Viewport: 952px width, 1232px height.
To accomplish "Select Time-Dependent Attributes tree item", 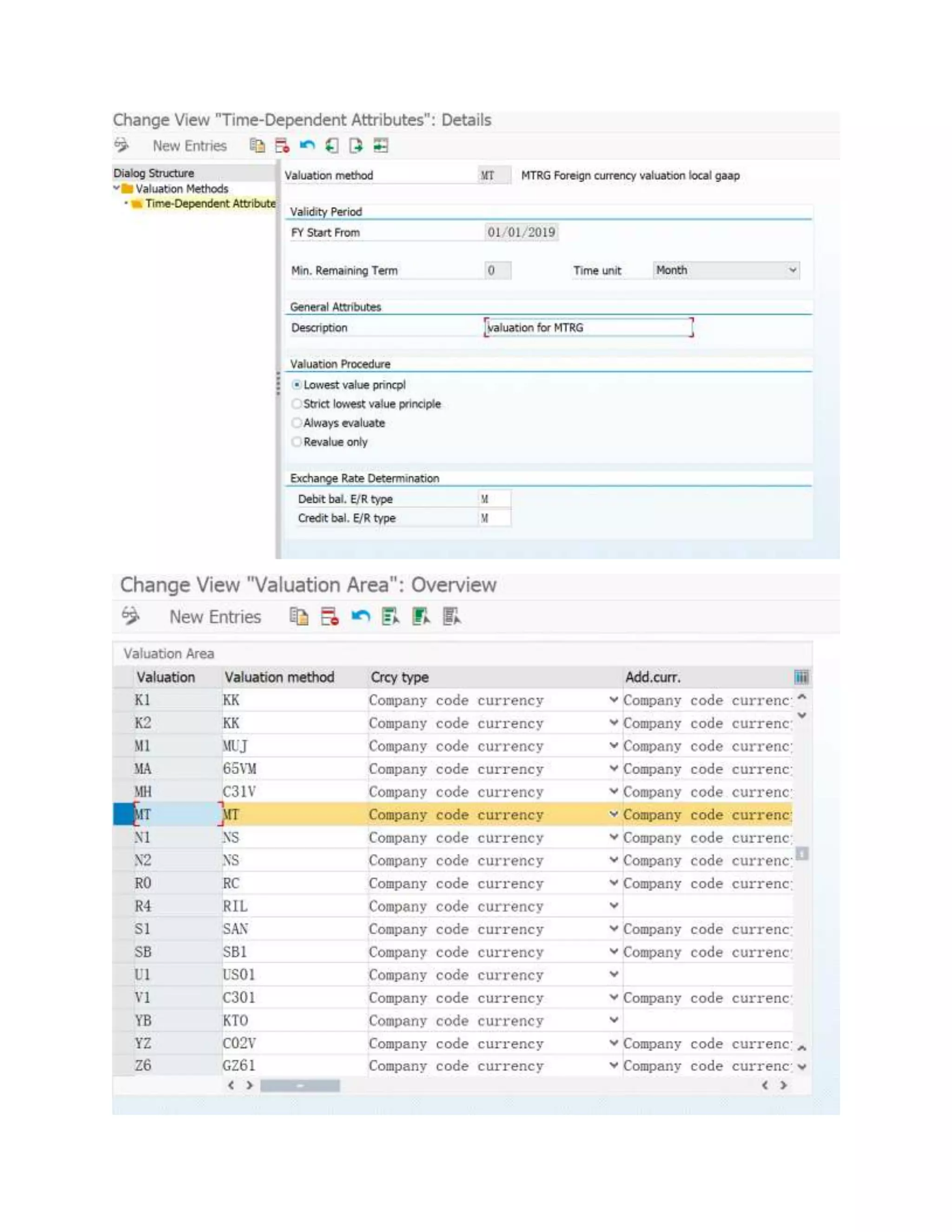I will (210, 204).
